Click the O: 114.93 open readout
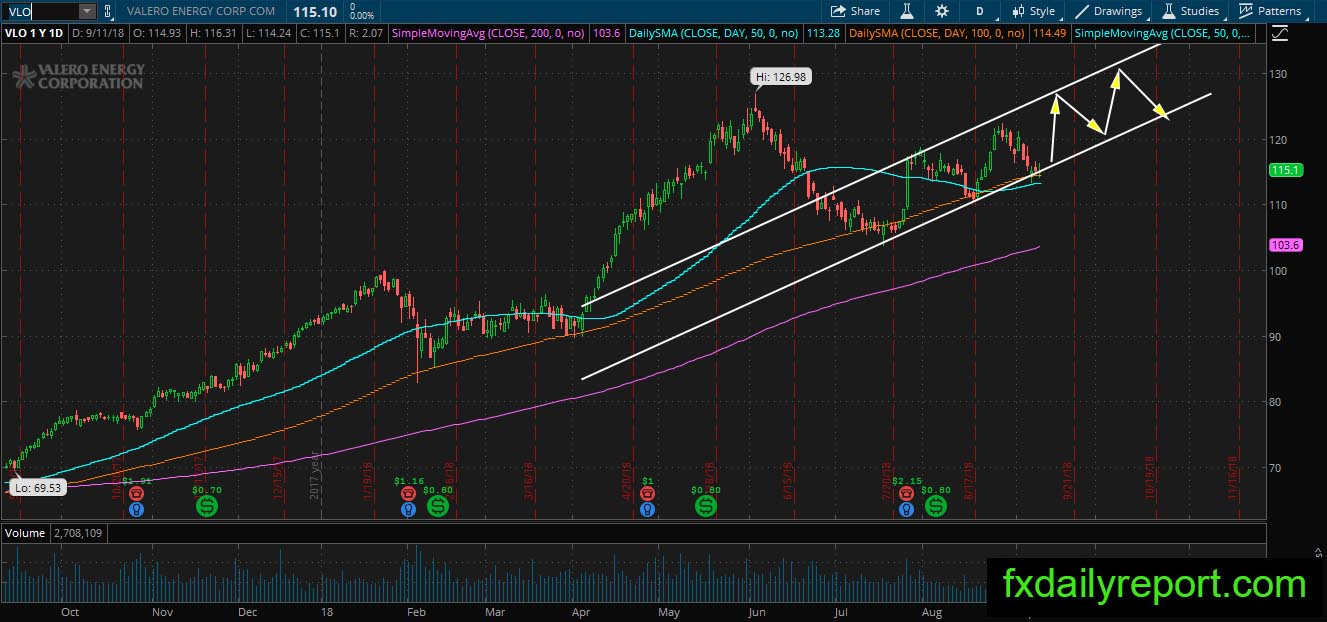The width and height of the screenshot is (1327, 622). pyautogui.click(x=160, y=33)
